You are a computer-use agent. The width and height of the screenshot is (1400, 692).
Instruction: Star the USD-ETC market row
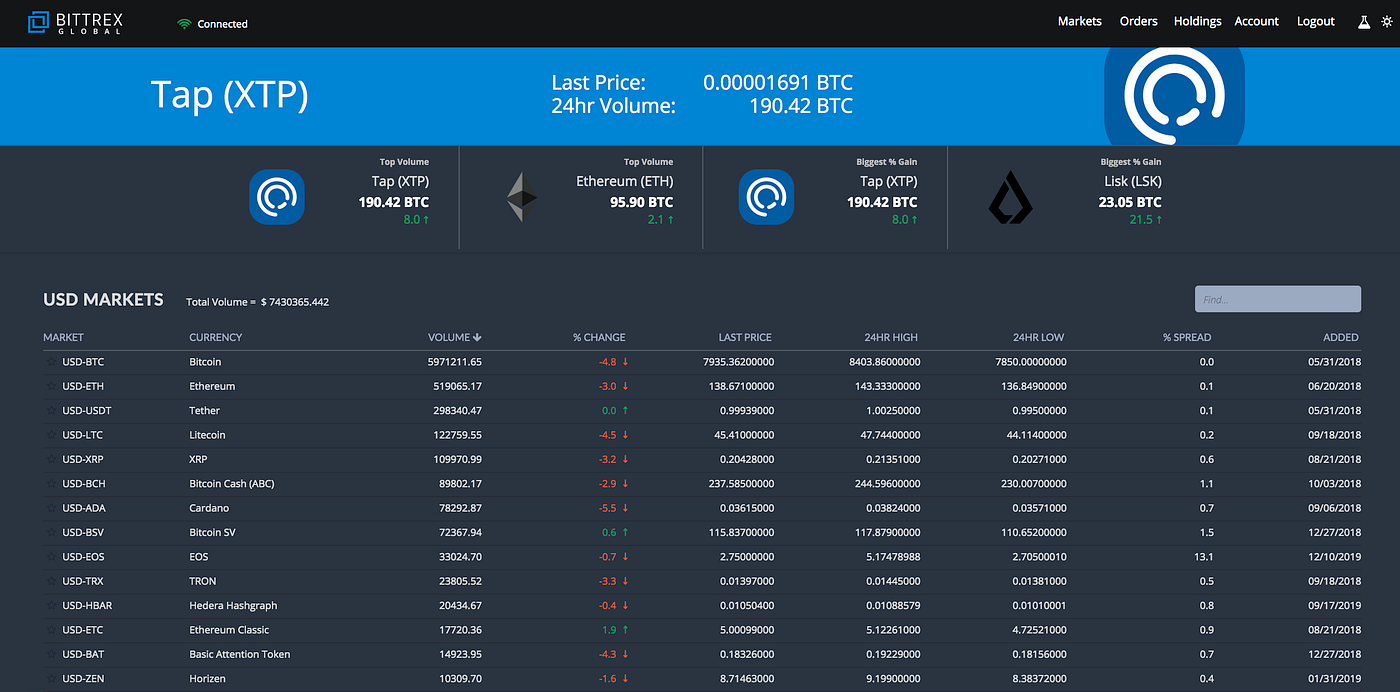coord(51,630)
